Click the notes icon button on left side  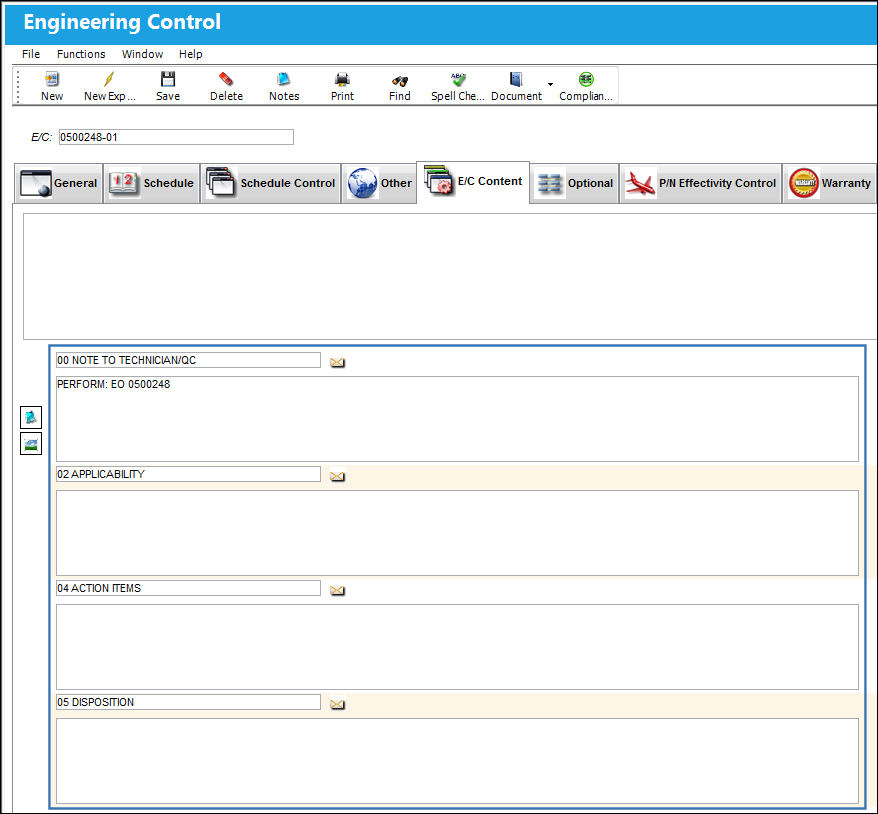(31, 417)
